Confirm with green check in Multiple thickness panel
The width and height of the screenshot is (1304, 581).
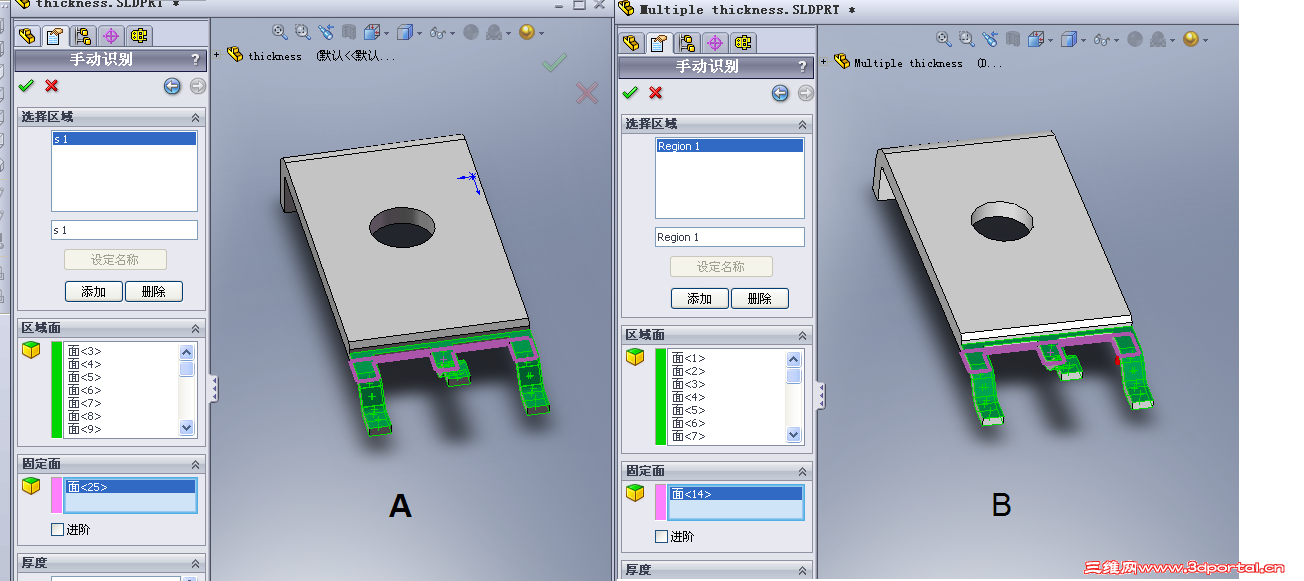coord(630,92)
